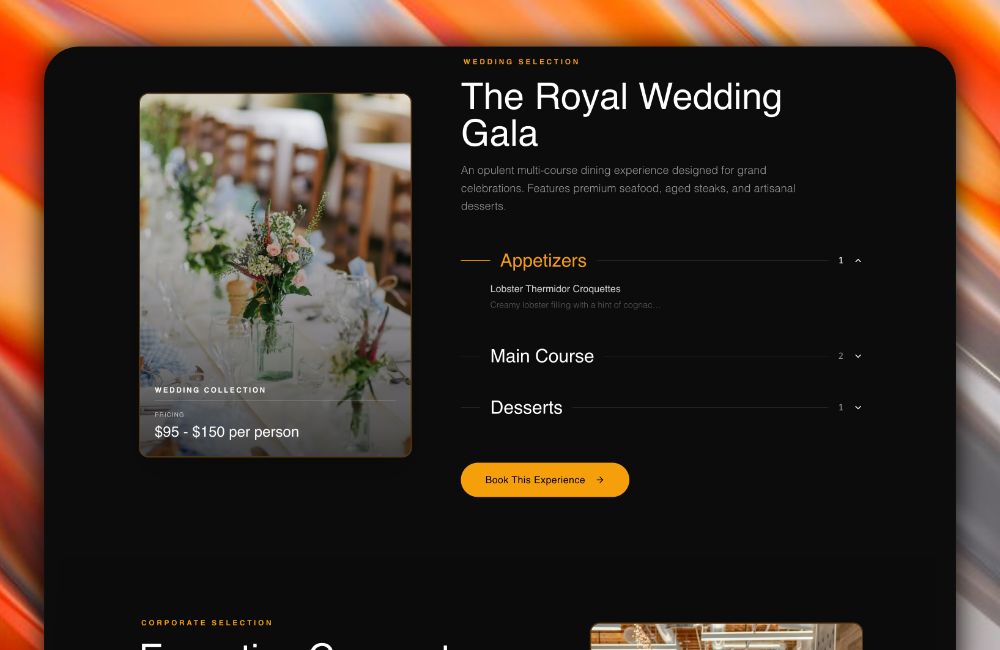Expand the Desserts chevron
Viewport: 1000px width, 650px height.
[858, 408]
